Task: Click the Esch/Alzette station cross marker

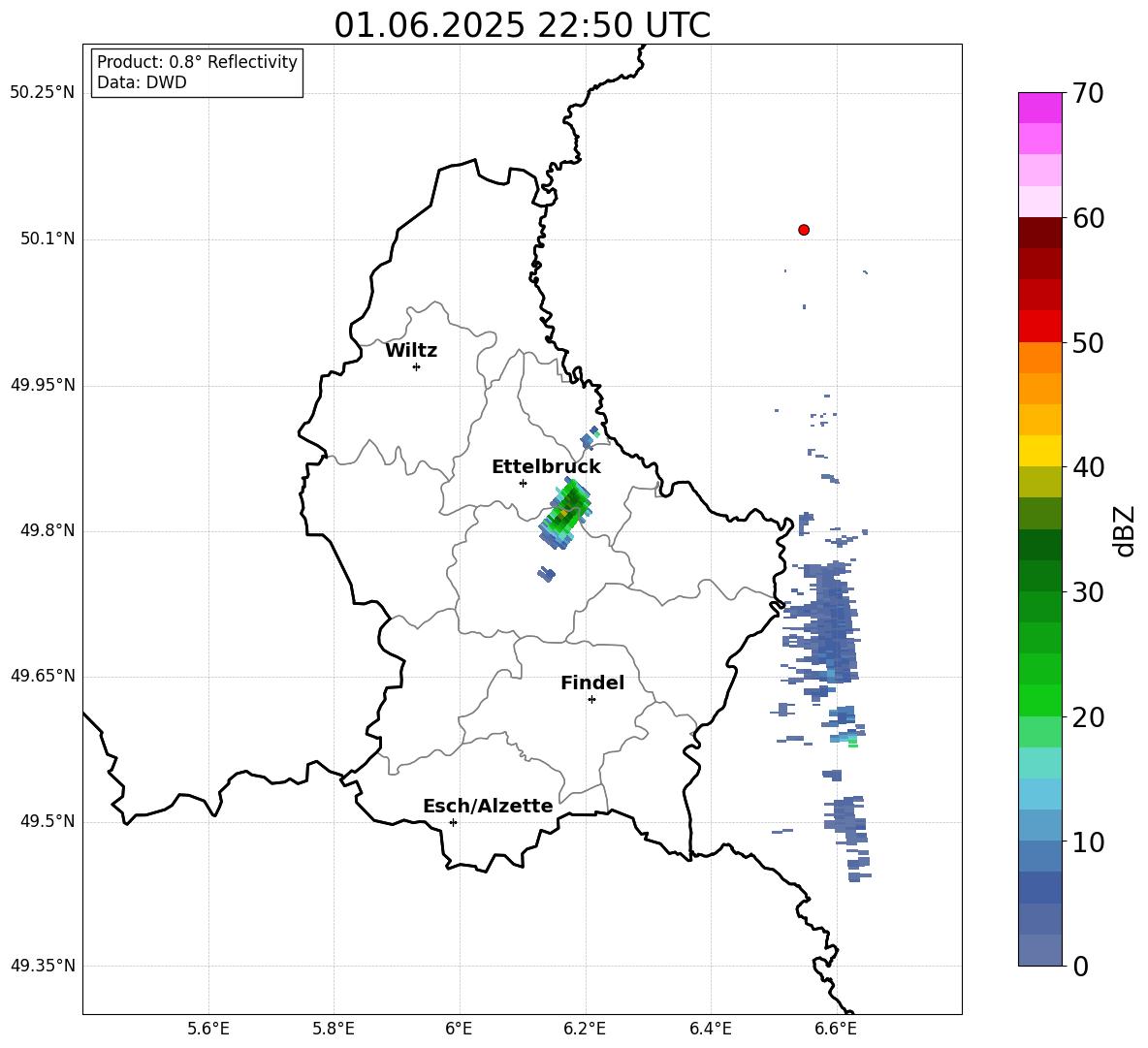Action: (453, 822)
